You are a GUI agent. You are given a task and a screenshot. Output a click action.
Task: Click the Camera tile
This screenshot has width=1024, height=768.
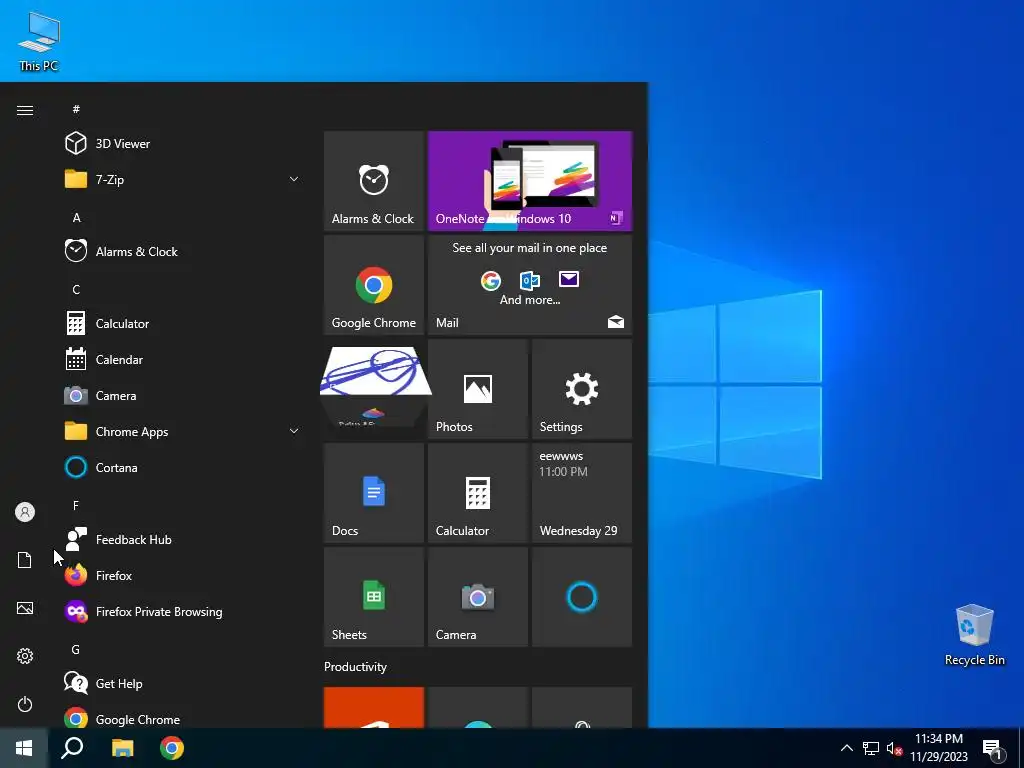477,597
